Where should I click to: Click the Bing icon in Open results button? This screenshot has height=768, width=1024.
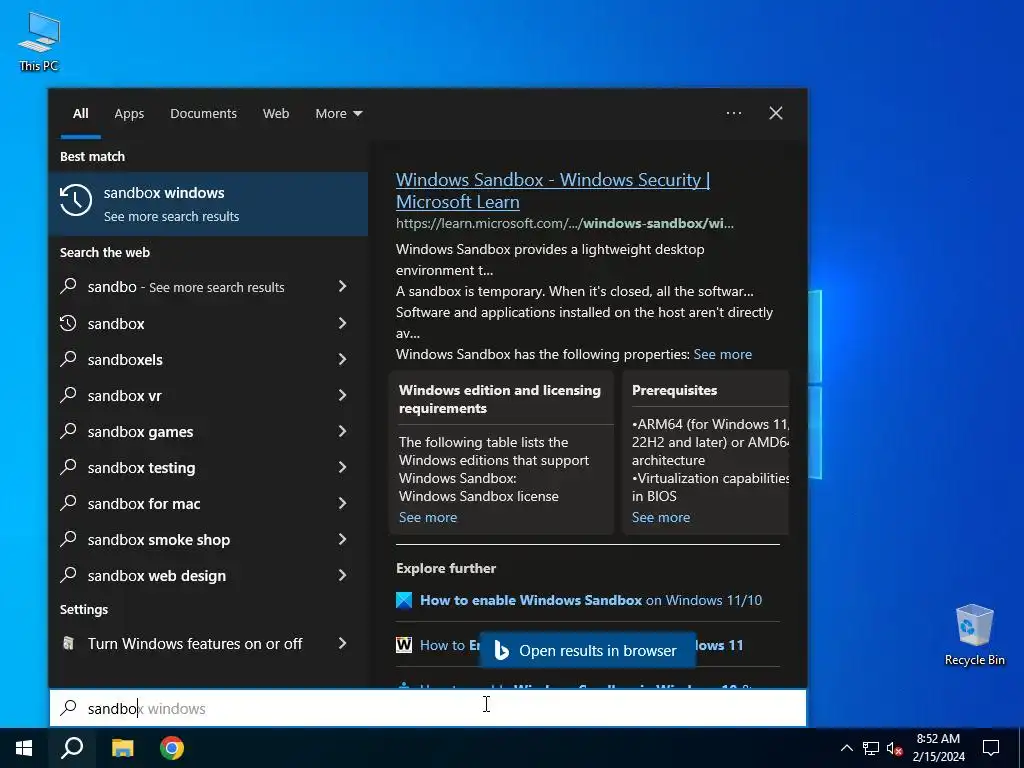(502, 650)
